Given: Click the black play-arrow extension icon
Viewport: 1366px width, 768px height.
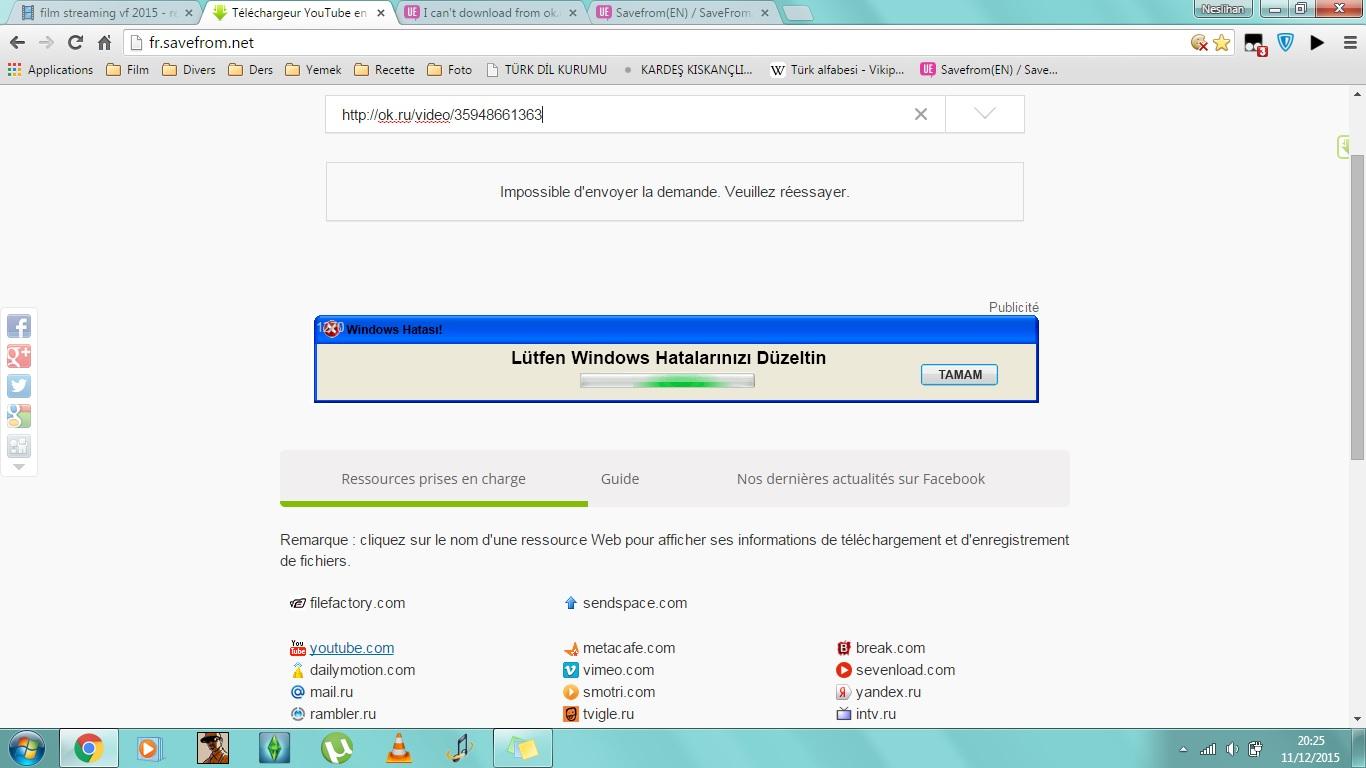Looking at the screenshot, I should click(1317, 43).
